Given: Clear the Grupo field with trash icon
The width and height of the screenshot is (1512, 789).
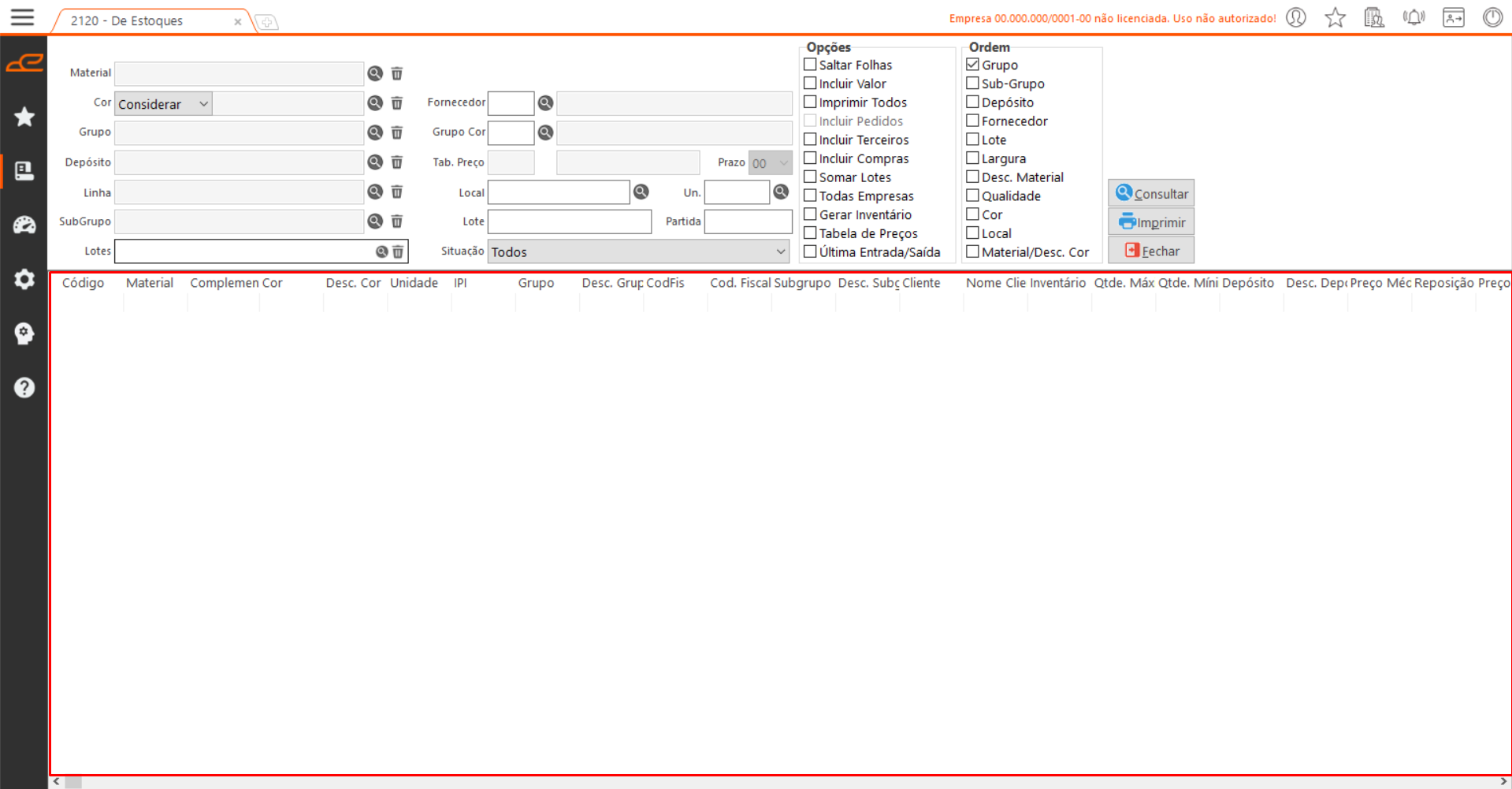Looking at the screenshot, I should point(397,132).
